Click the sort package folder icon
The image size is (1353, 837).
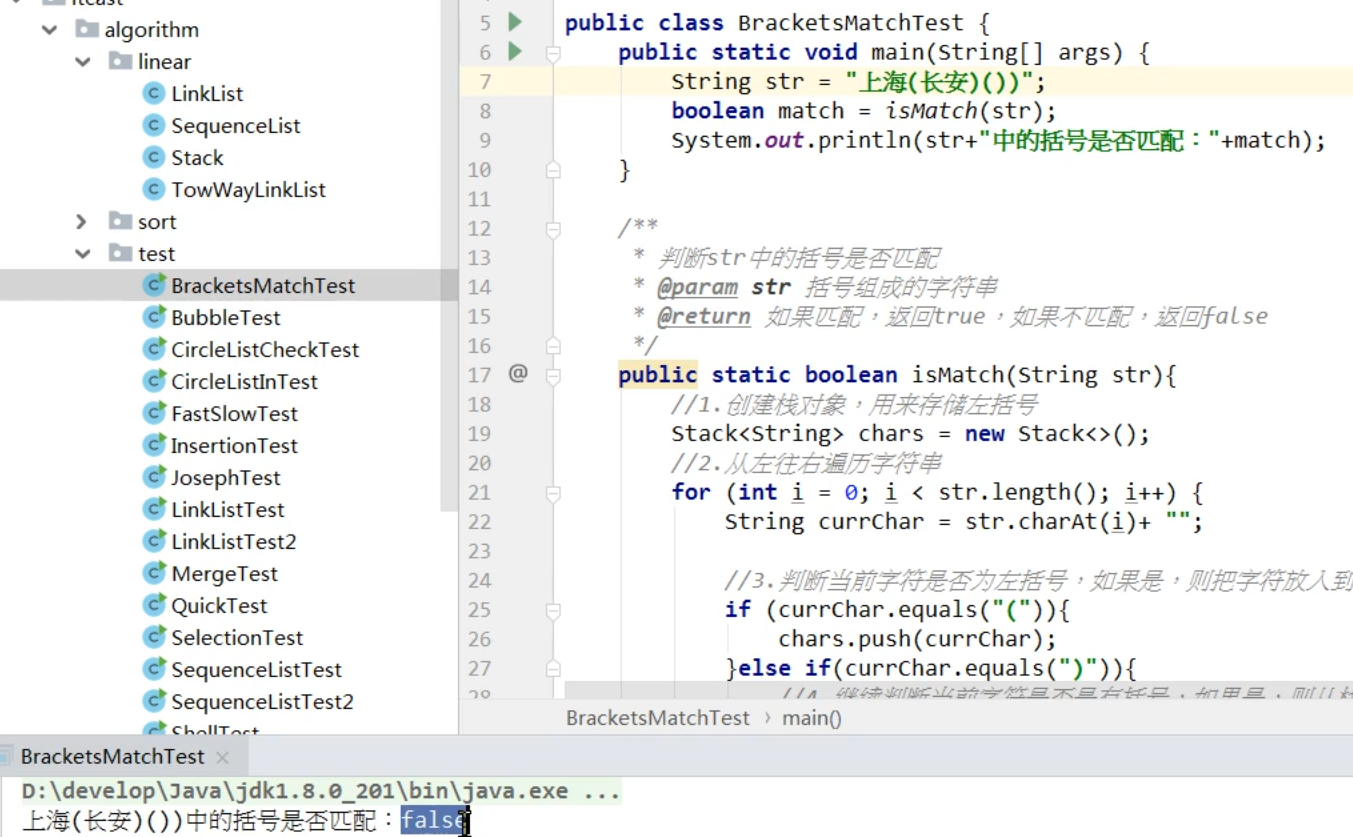[x=120, y=221]
